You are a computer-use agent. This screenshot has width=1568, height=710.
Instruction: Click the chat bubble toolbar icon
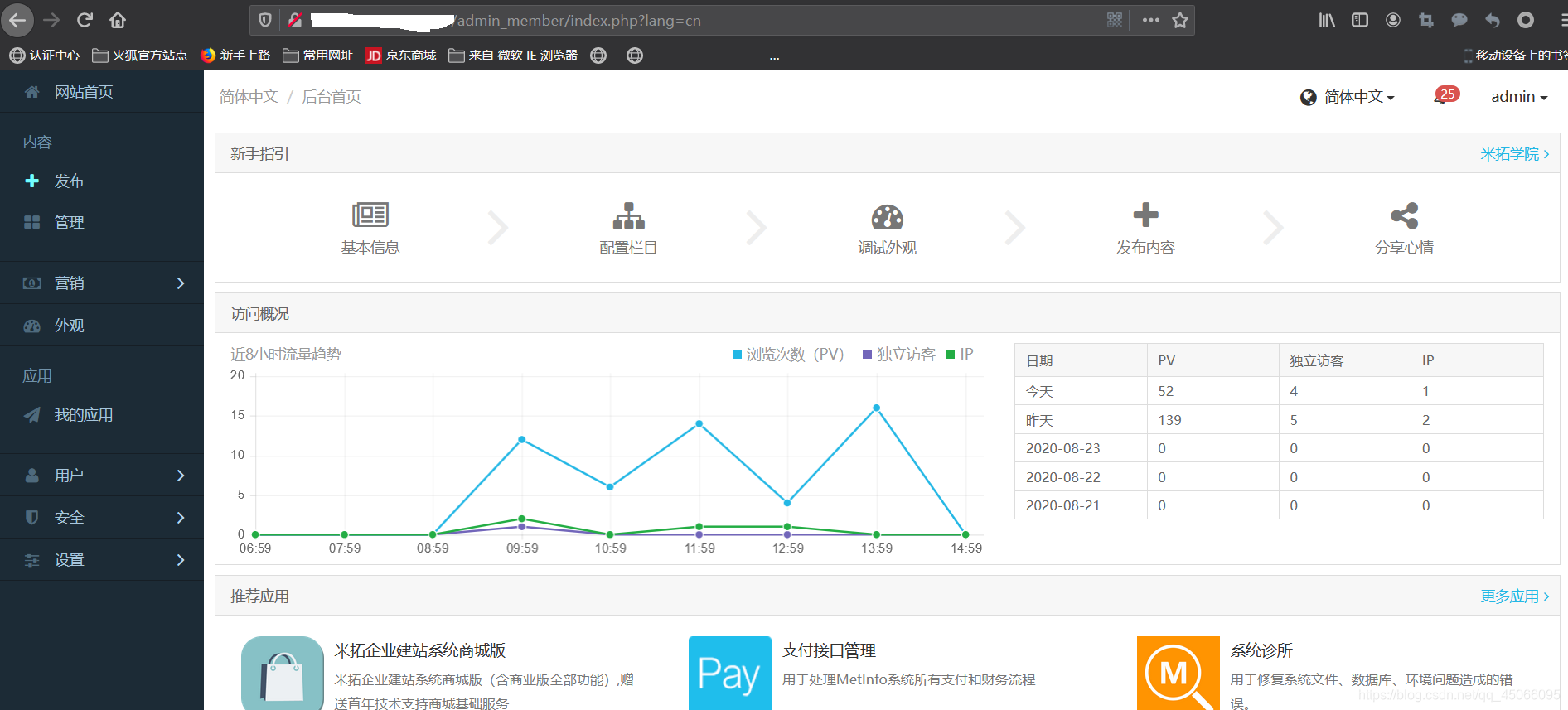1459,20
